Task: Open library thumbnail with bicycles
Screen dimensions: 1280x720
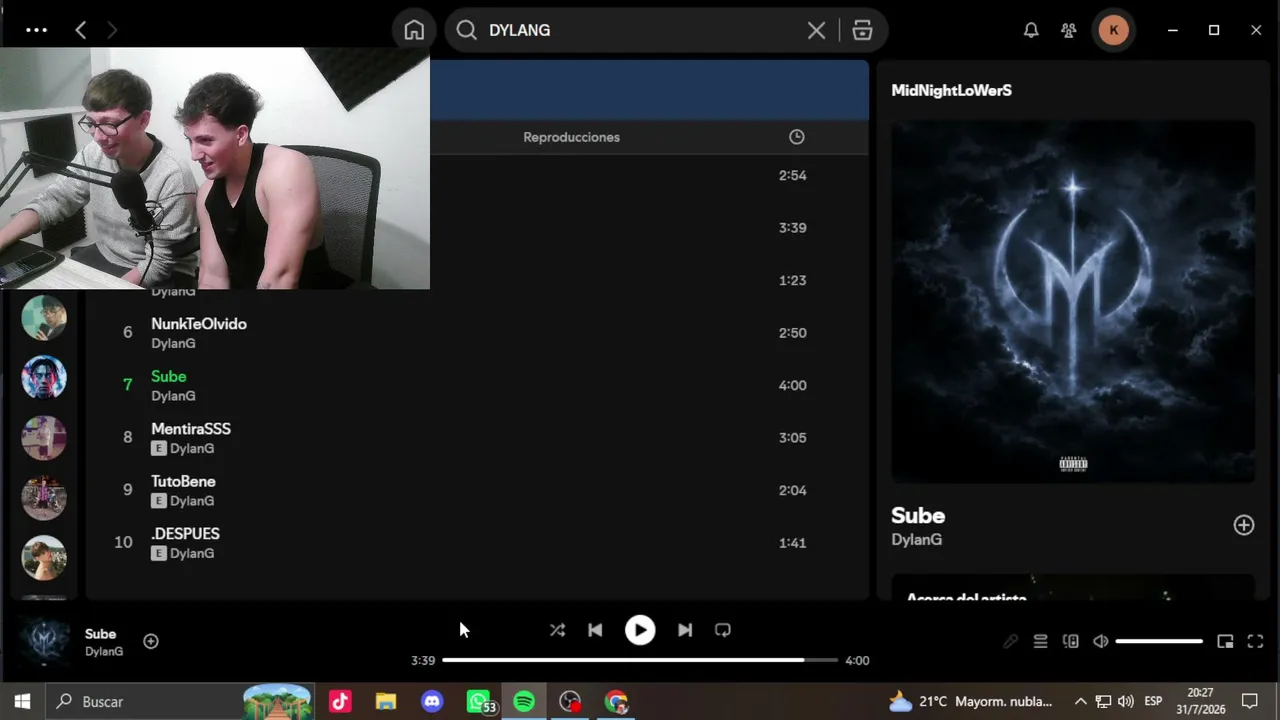Action: [44, 498]
